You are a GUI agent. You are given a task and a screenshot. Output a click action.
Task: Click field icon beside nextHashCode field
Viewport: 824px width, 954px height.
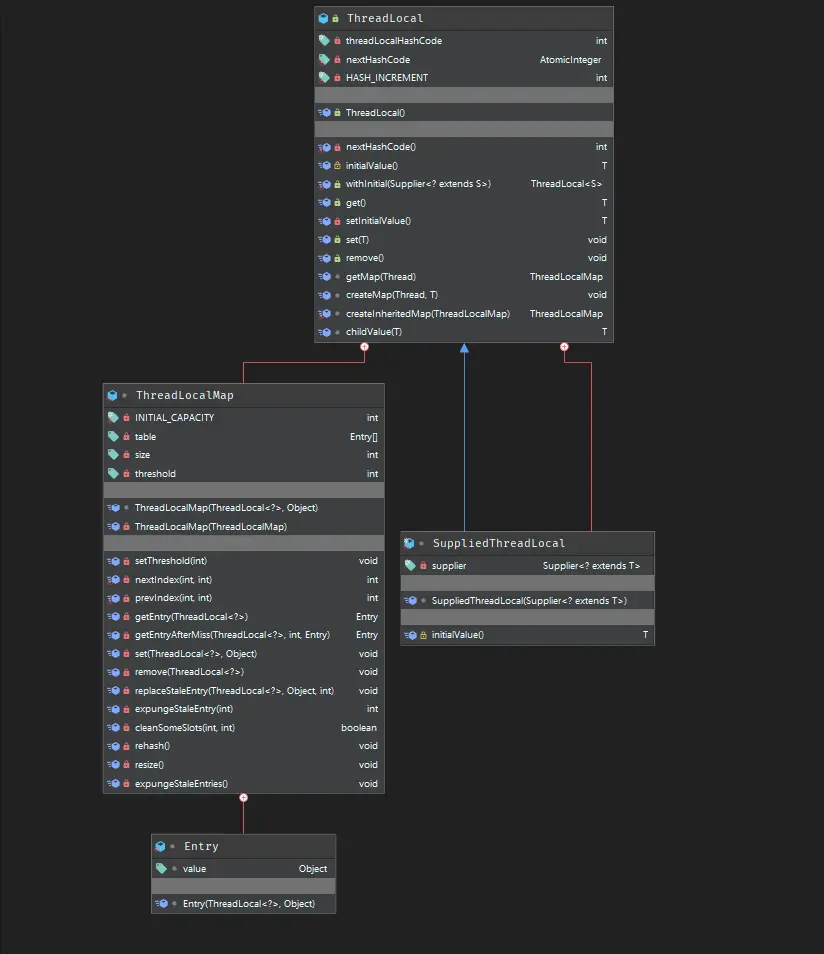(324, 60)
